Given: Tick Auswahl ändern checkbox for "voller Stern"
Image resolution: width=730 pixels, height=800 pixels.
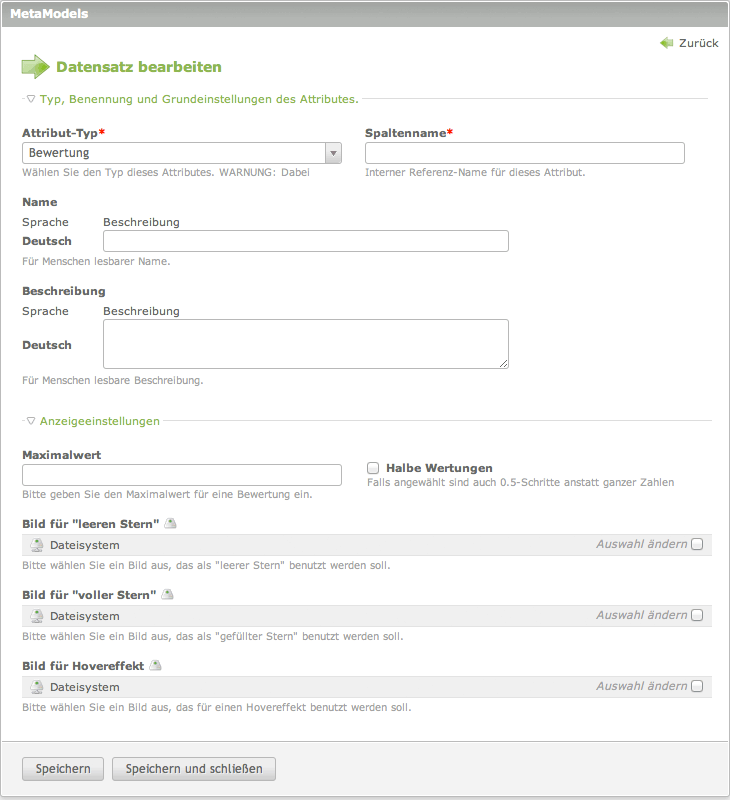Looking at the screenshot, I should click(697, 615).
